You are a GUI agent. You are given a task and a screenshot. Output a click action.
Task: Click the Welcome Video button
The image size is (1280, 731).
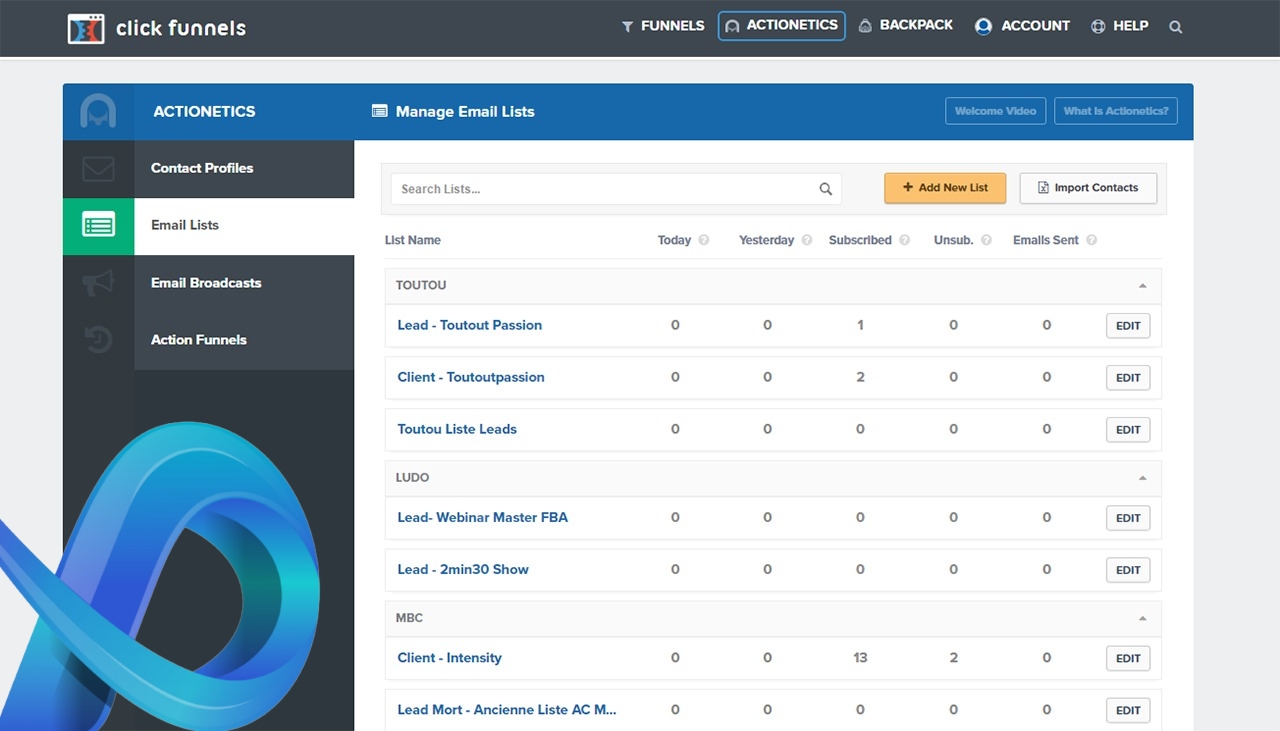tap(995, 111)
